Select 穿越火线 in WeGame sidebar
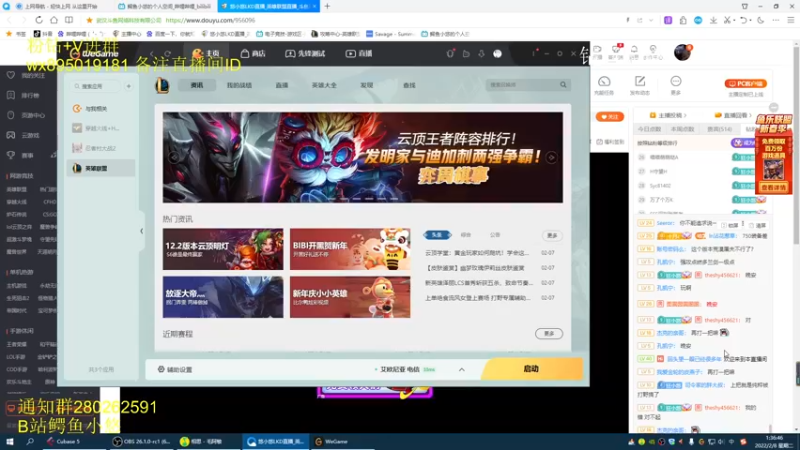The width and height of the screenshot is (800, 450). point(101,128)
